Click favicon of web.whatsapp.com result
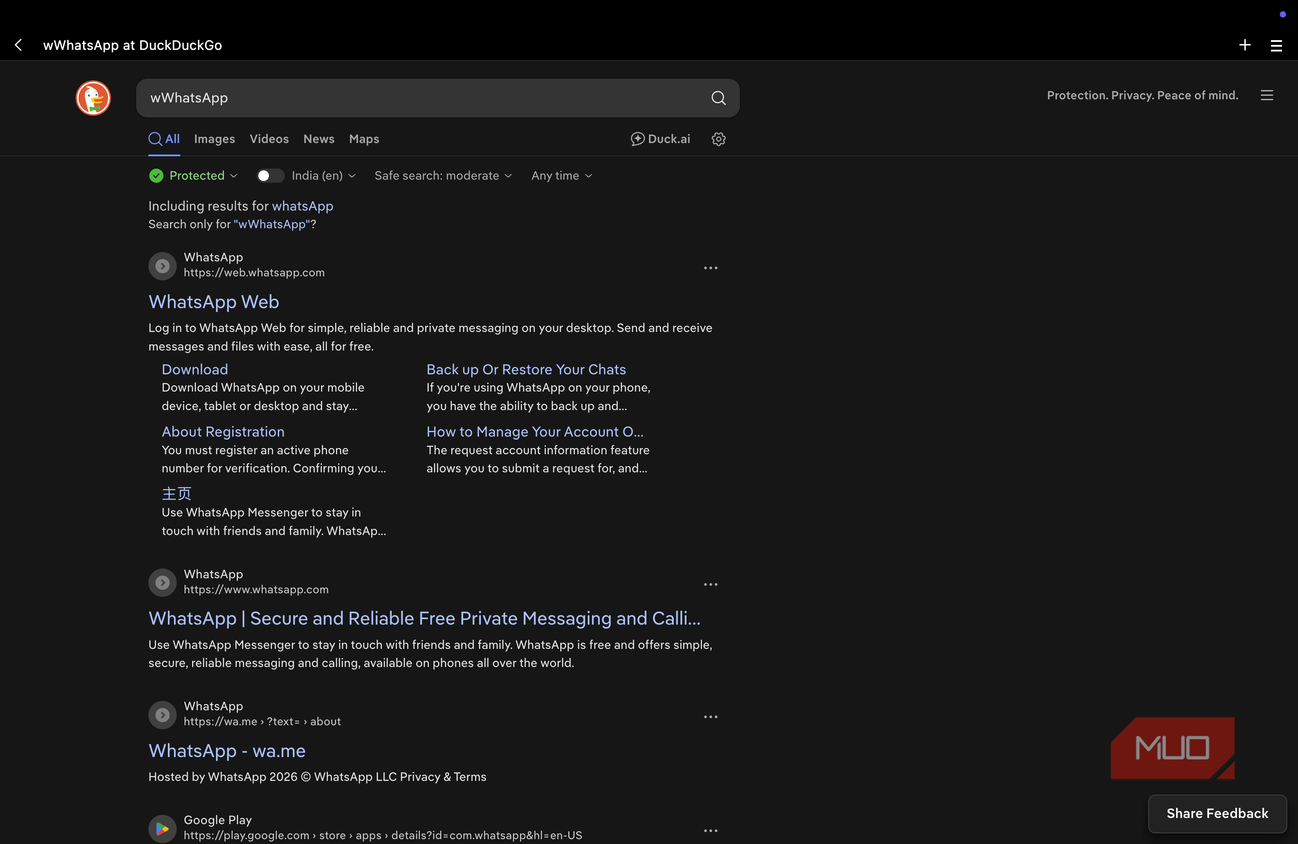The width and height of the screenshot is (1298, 844). 162,266
